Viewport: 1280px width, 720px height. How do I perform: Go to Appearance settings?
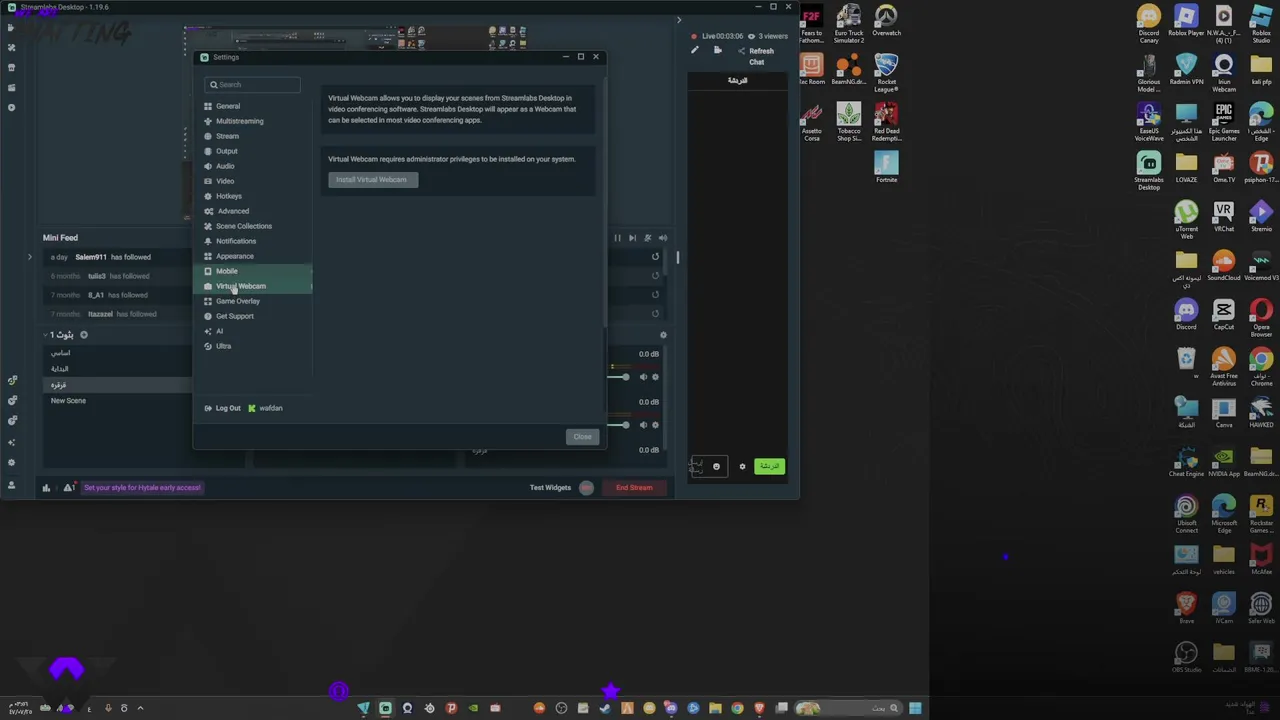click(x=234, y=256)
